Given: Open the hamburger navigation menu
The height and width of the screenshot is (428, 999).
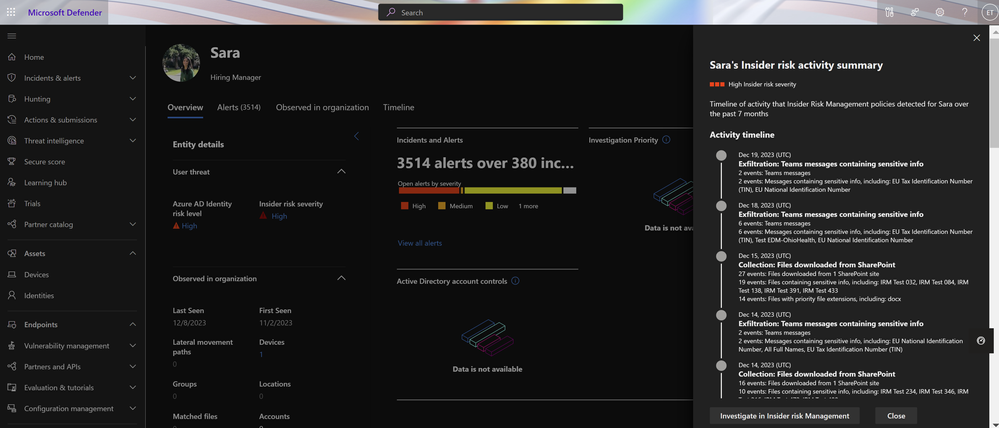Looking at the screenshot, I should [11, 36].
